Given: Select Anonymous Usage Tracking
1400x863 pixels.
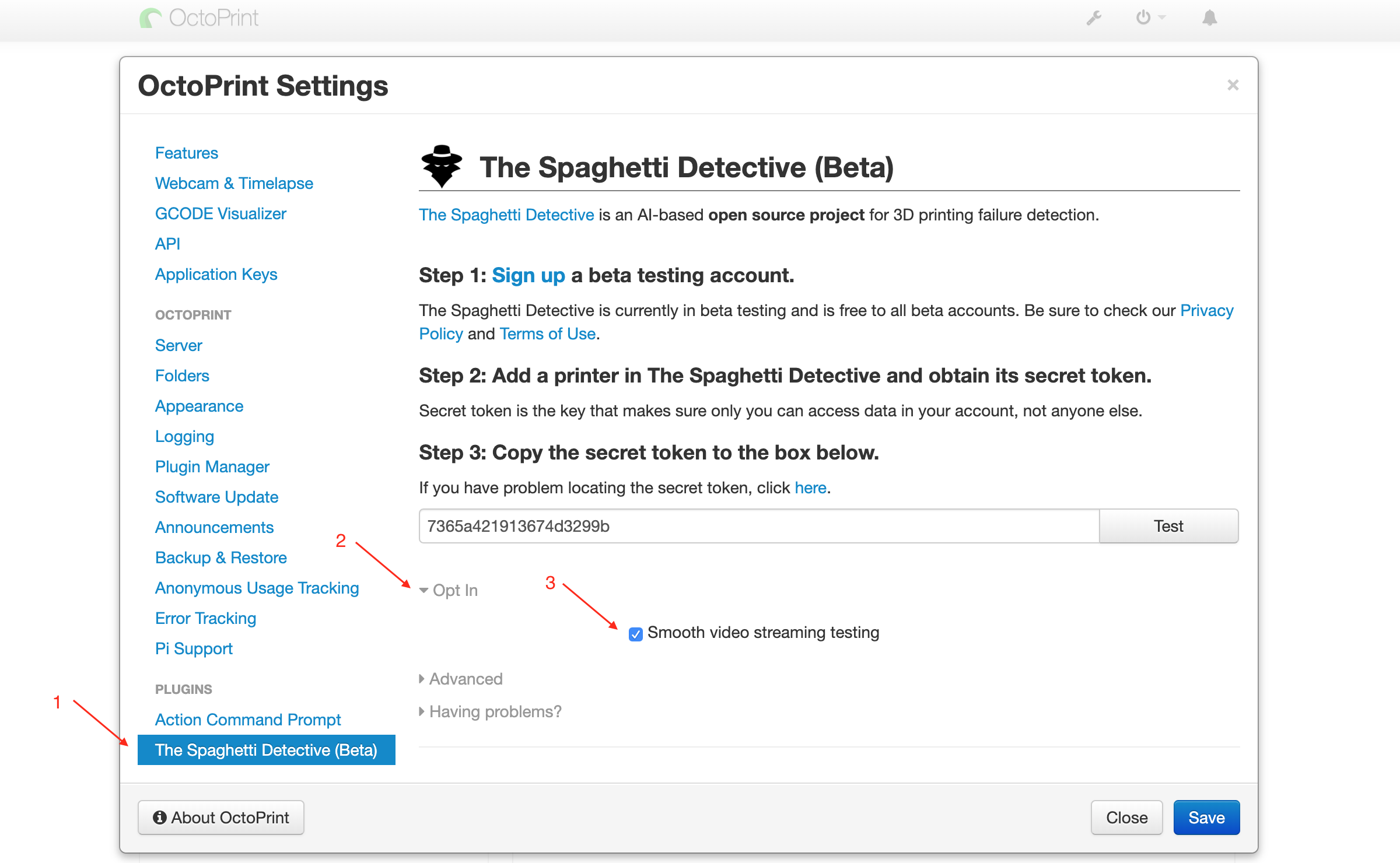Looking at the screenshot, I should 257,588.
